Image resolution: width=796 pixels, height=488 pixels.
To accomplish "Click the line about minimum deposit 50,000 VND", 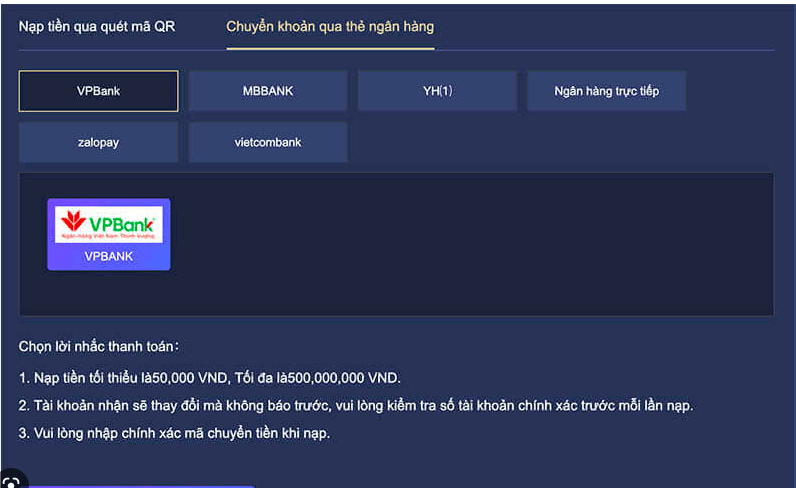I will click(210, 378).
